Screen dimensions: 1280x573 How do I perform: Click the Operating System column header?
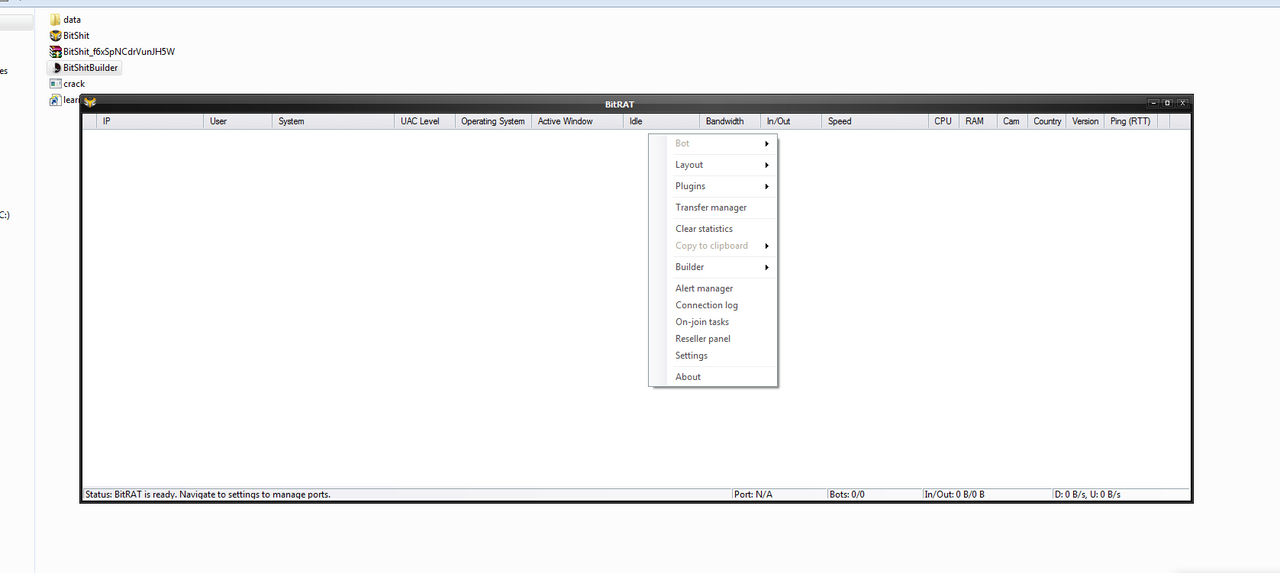tap(493, 121)
